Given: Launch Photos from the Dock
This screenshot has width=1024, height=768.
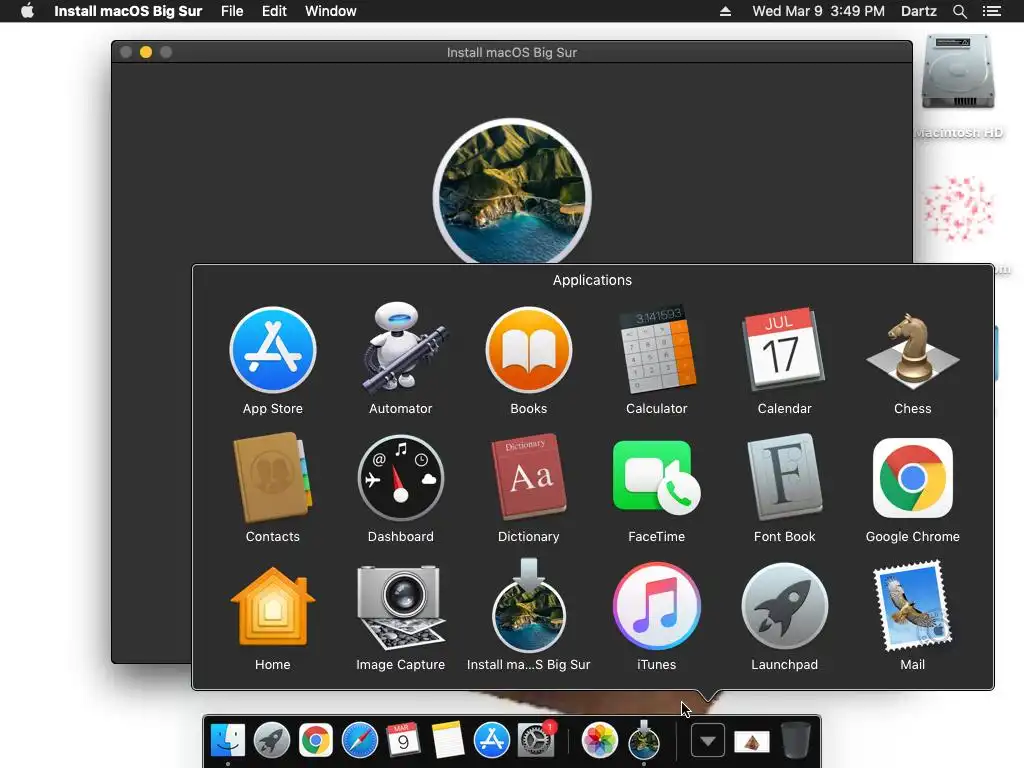Looking at the screenshot, I should 600,741.
